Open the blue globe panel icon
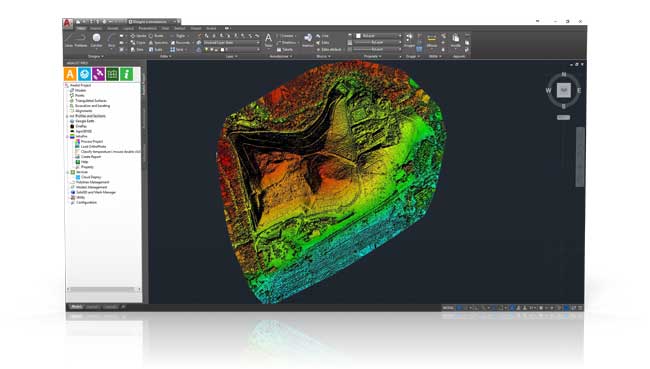650x369 pixels. click(x=84, y=74)
